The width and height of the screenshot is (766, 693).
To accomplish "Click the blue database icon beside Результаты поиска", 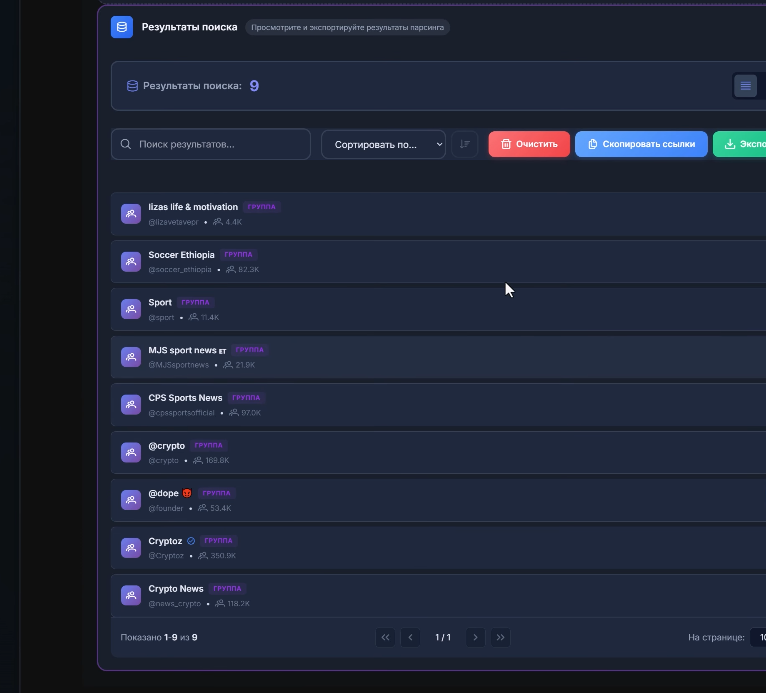I will coord(122,27).
